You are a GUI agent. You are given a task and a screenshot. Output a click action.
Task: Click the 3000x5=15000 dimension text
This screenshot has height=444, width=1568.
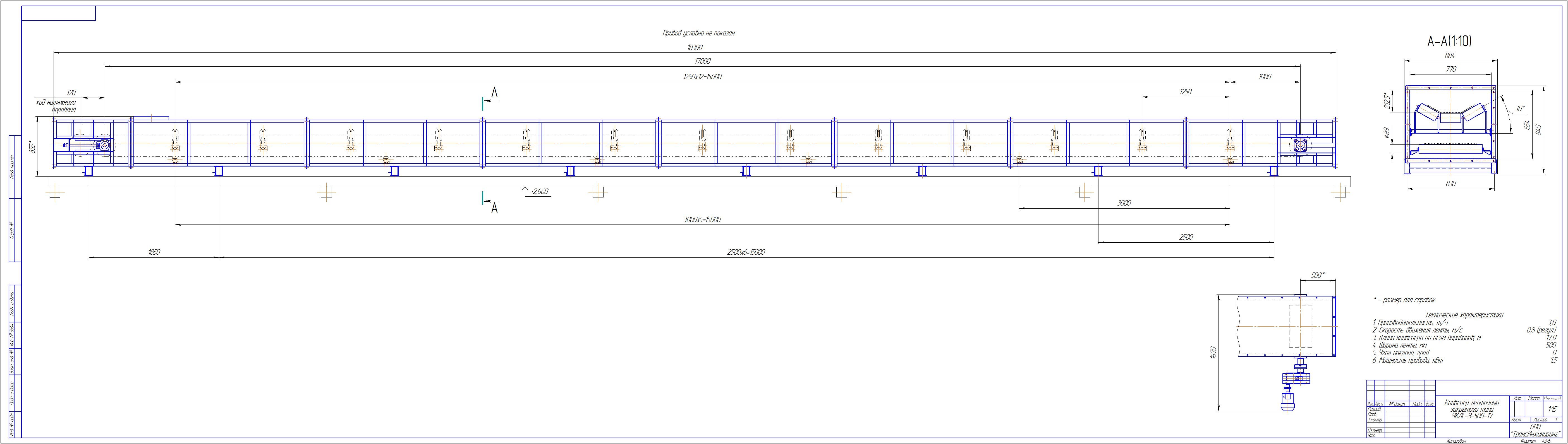(x=702, y=219)
